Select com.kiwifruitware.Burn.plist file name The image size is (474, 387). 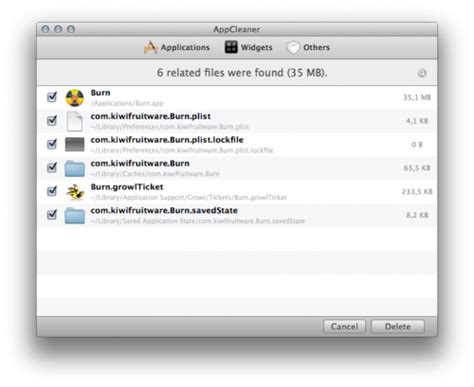point(151,116)
